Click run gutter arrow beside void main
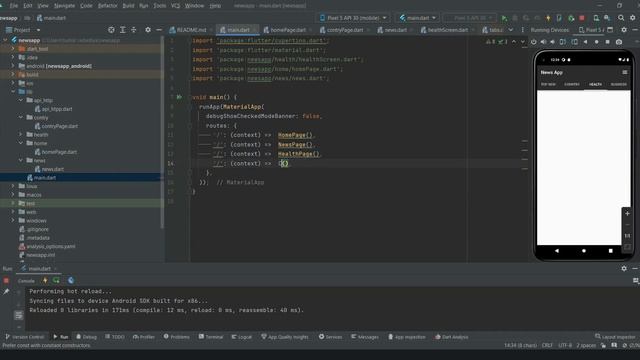This screenshot has width=640, height=360. (x=179, y=97)
